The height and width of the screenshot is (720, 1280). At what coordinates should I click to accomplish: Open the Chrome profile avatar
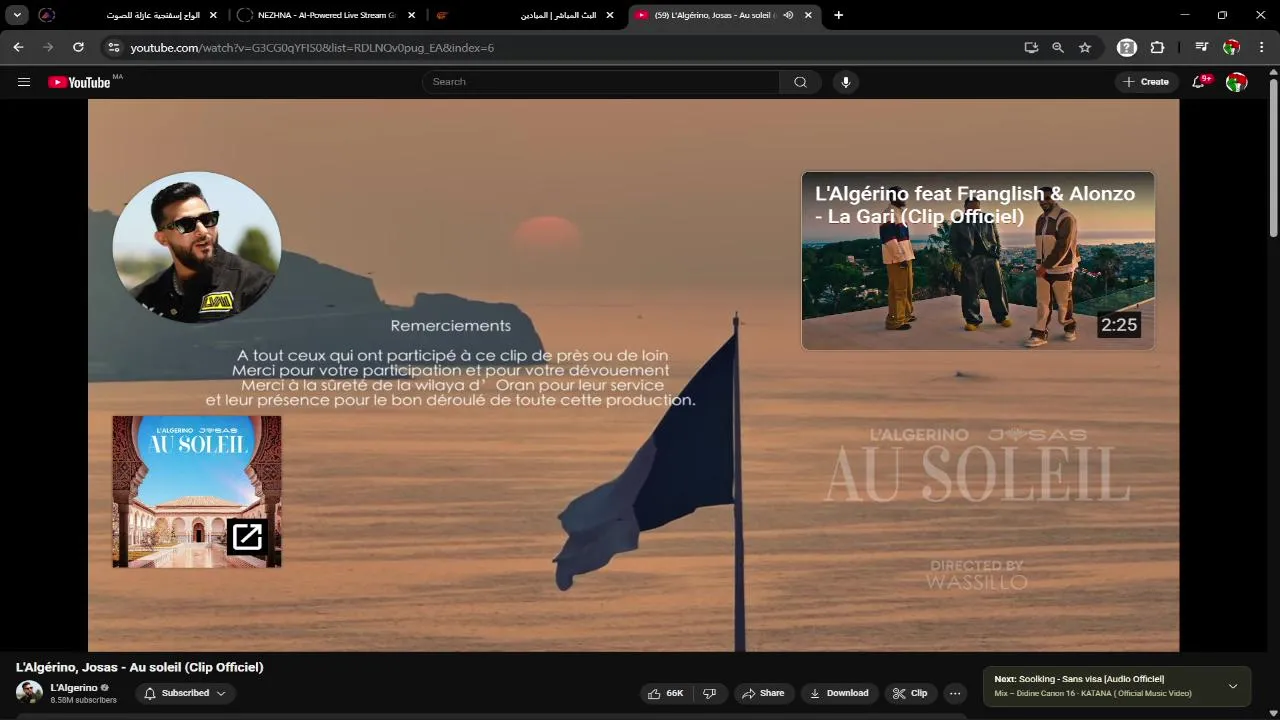(x=1232, y=47)
